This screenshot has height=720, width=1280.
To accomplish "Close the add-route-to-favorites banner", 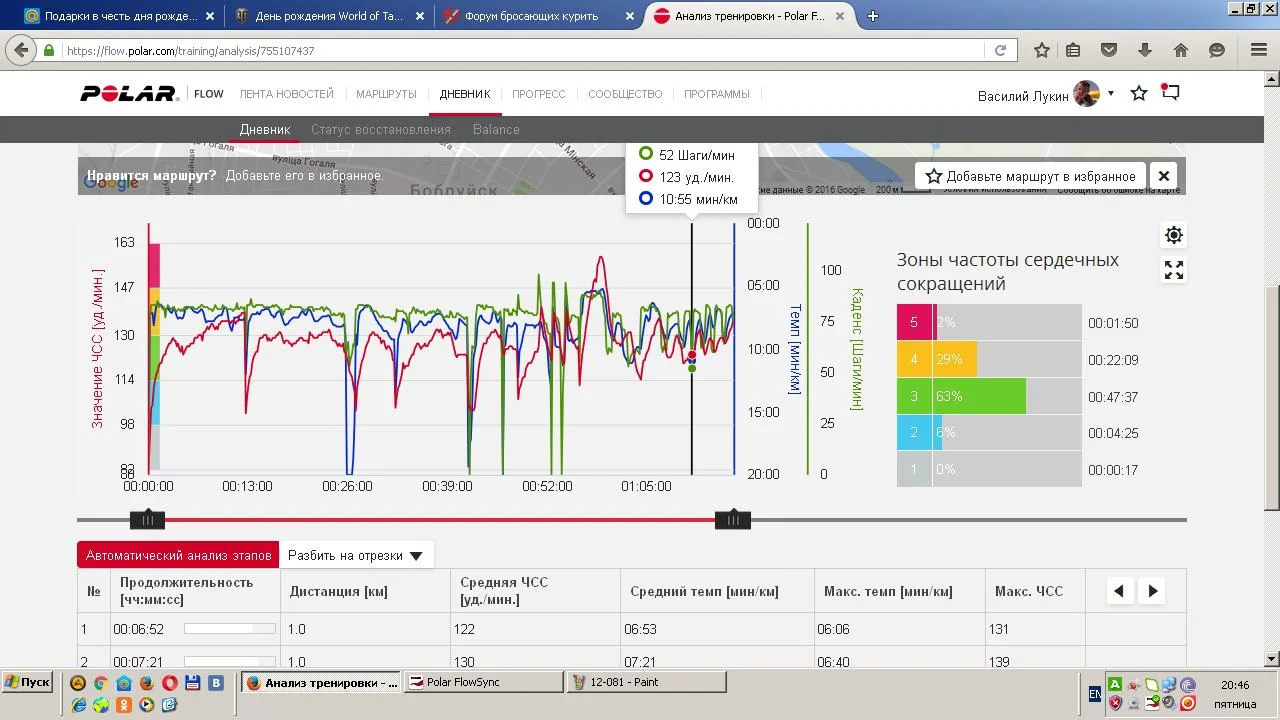I will (x=1163, y=176).
